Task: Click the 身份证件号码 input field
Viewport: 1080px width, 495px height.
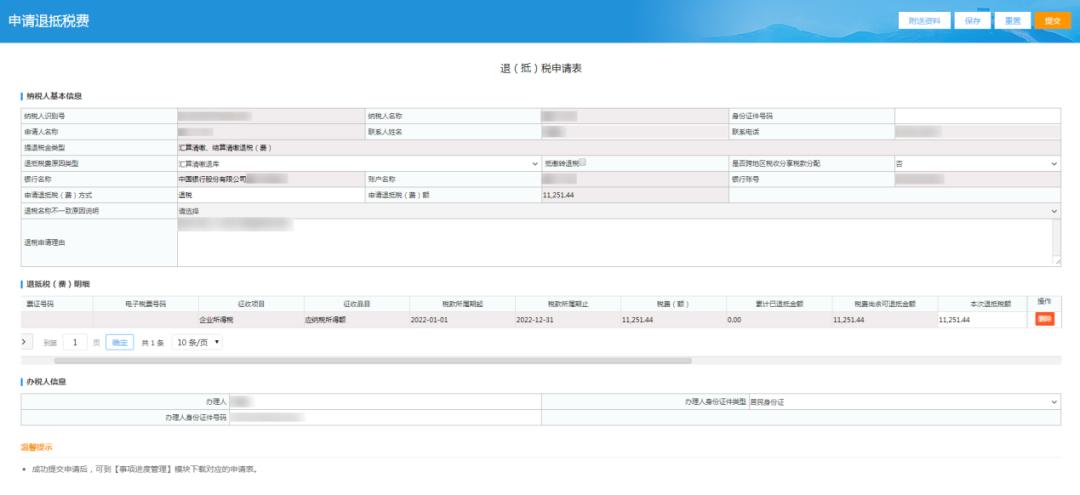Action: tap(977, 116)
